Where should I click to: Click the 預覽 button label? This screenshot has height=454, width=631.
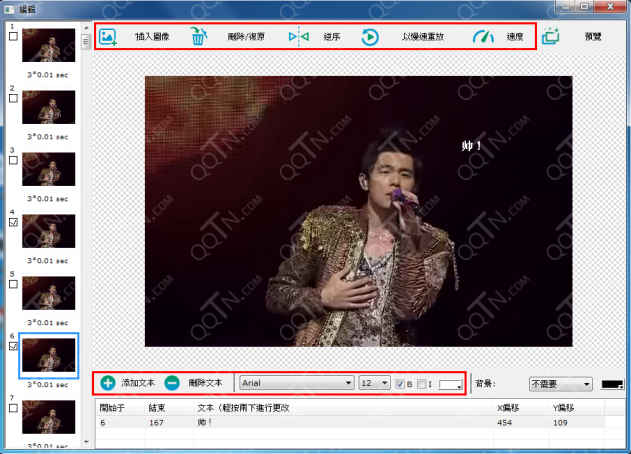tap(594, 38)
